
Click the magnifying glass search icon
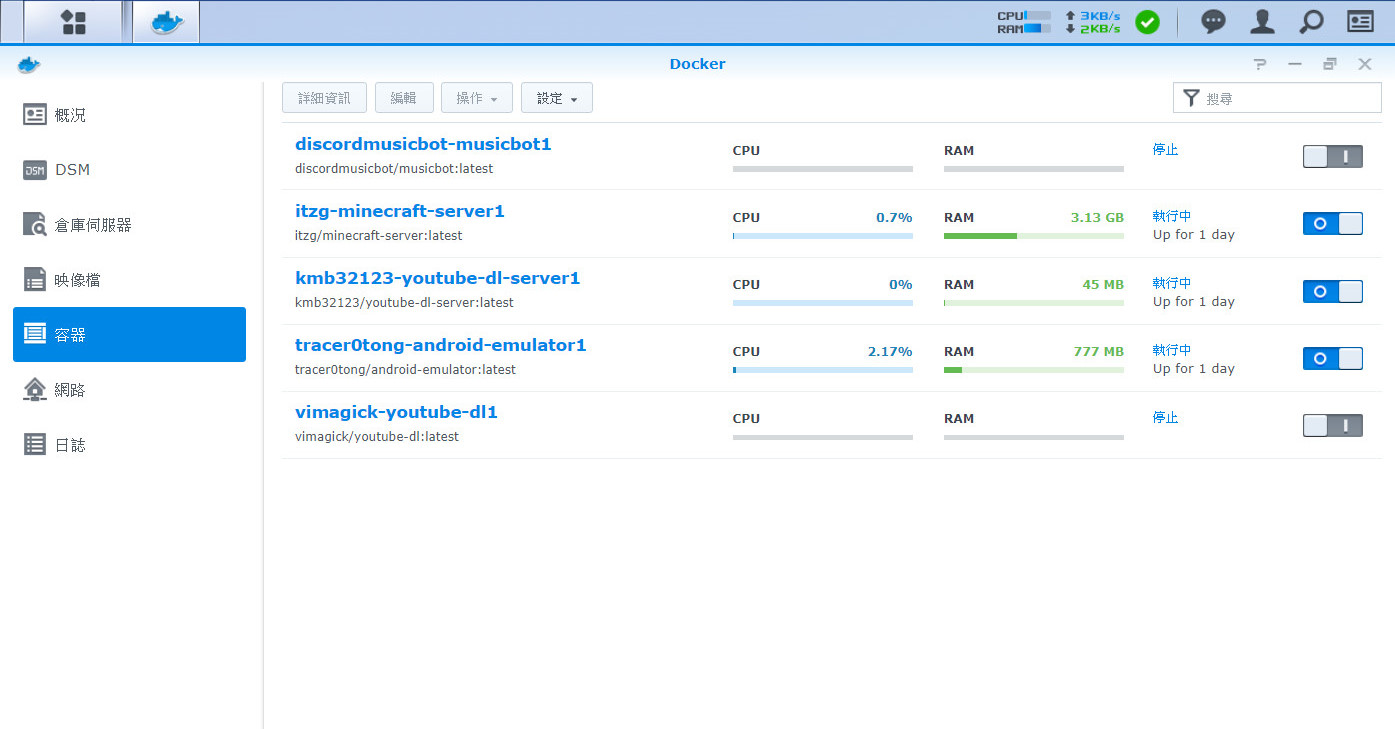1311,22
